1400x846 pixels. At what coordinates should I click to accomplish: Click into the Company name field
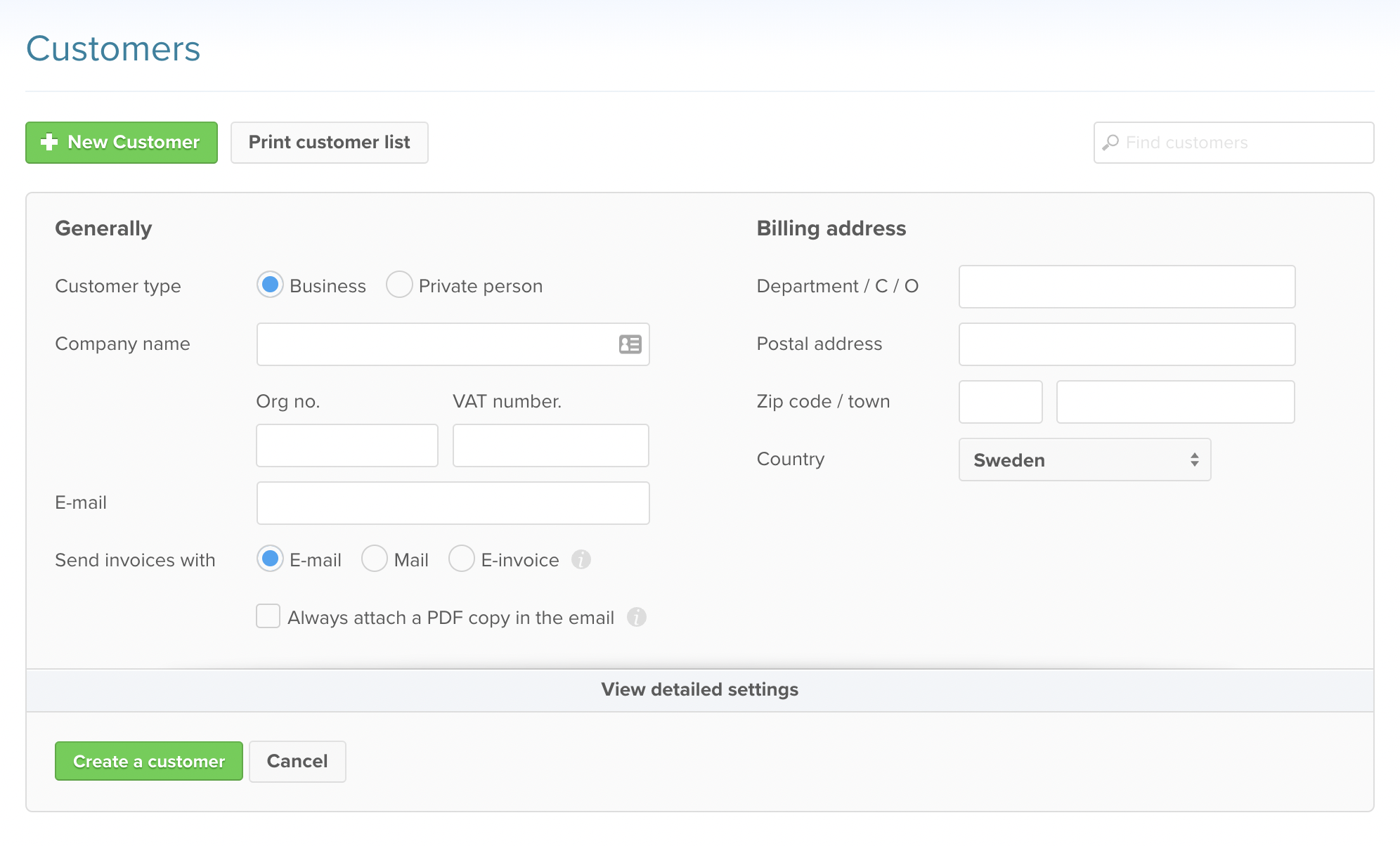[453, 344]
